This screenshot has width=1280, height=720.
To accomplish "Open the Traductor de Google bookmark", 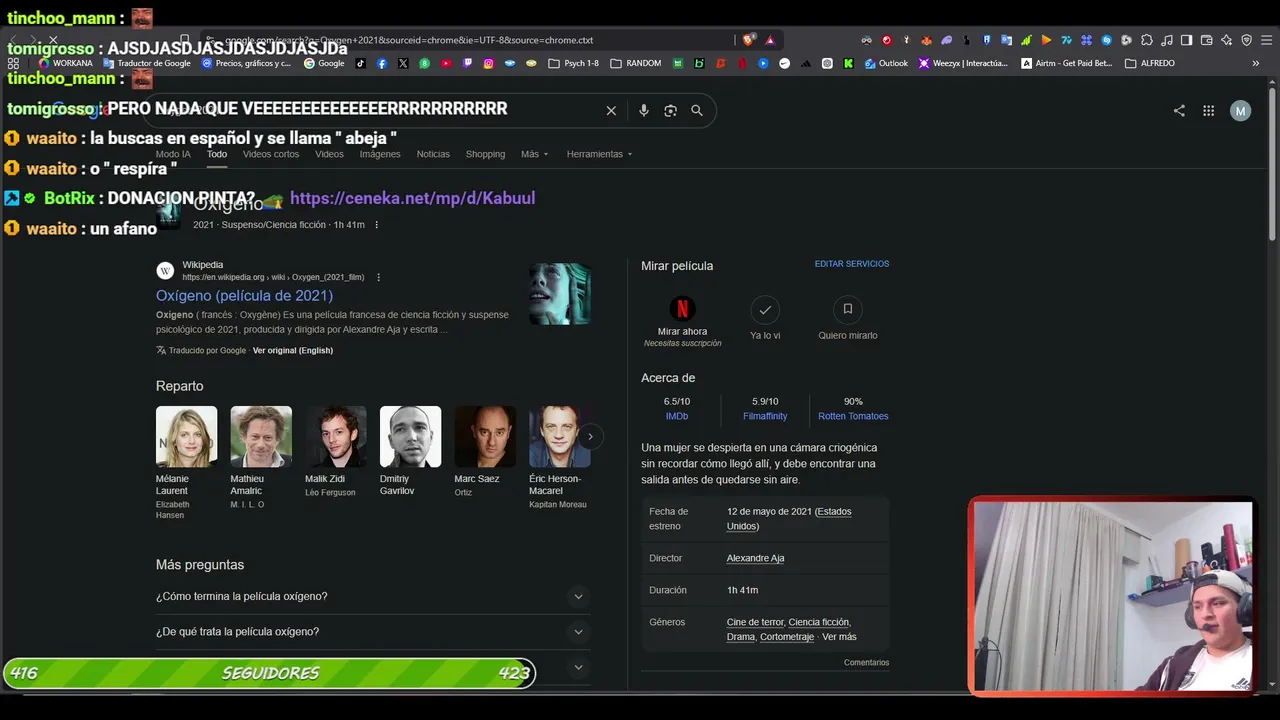I will point(146,63).
